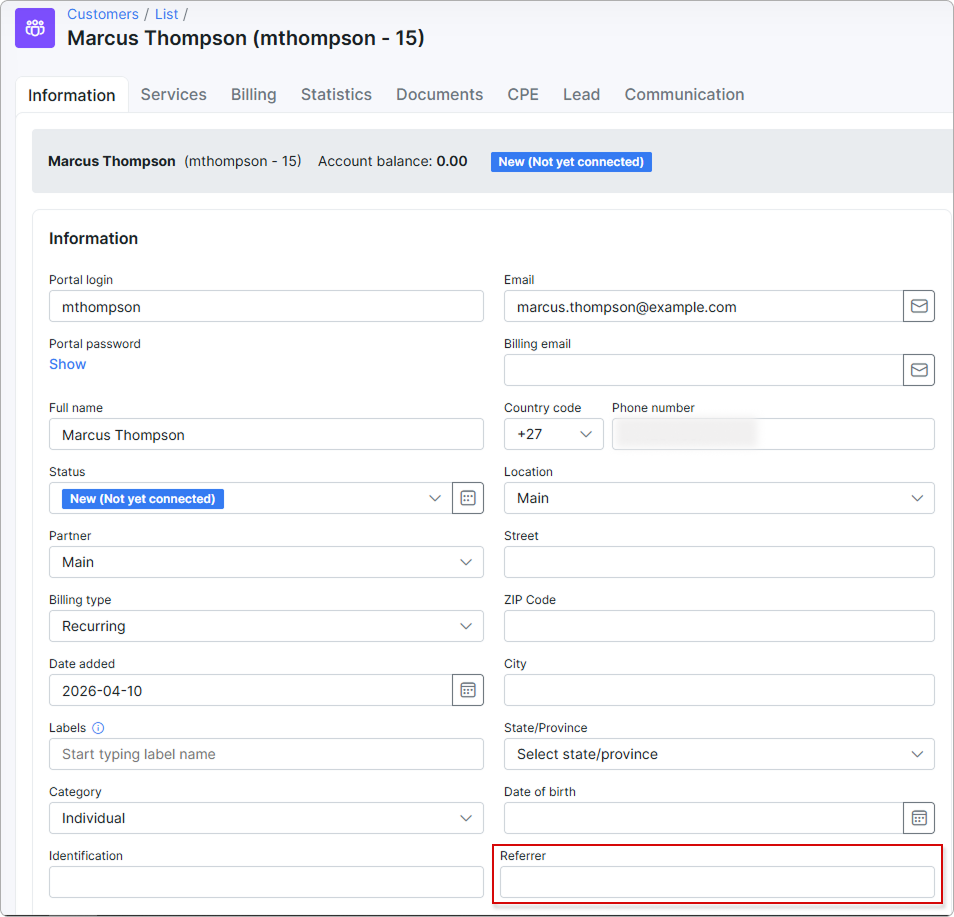
Task: Open the Status dropdown
Action: click(251, 498)
